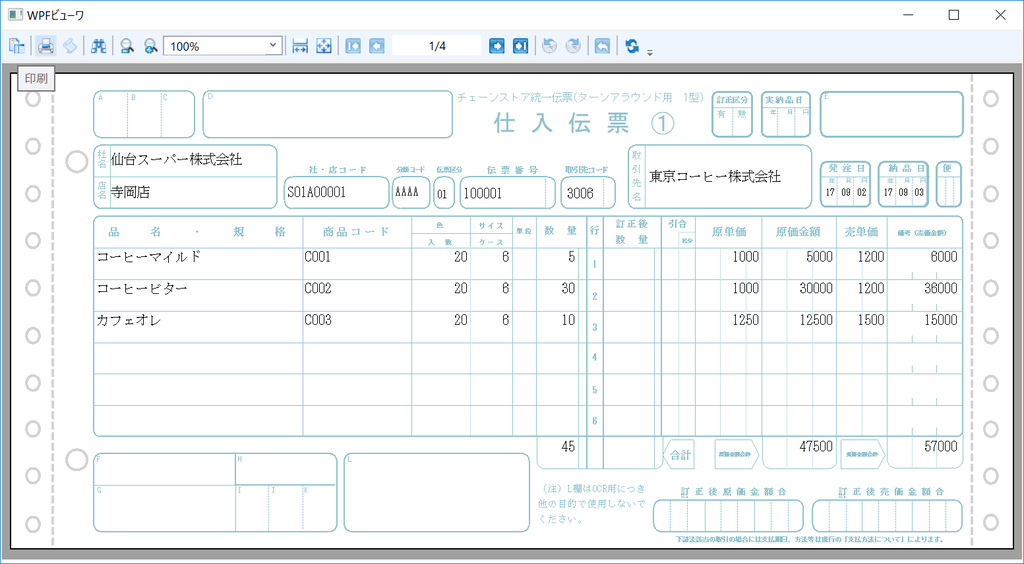1024x564 pixels.
Task: Click the total quantity 45
Action: [x=568, y=446]
